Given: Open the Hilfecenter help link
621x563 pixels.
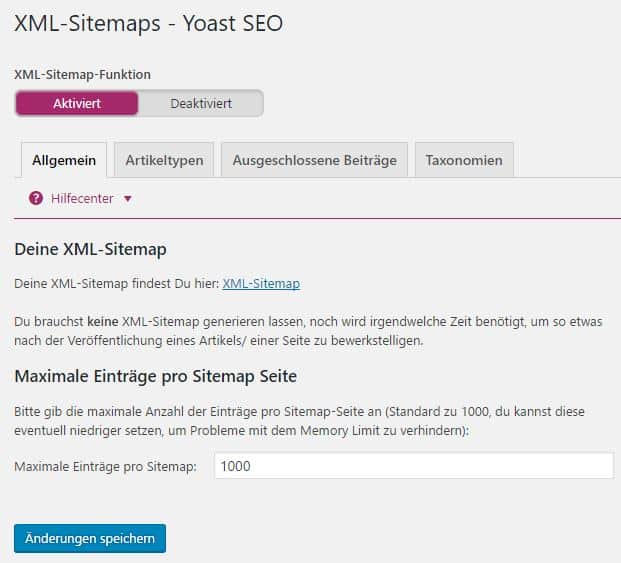Looking at the screenshot, I should [82, 198].
